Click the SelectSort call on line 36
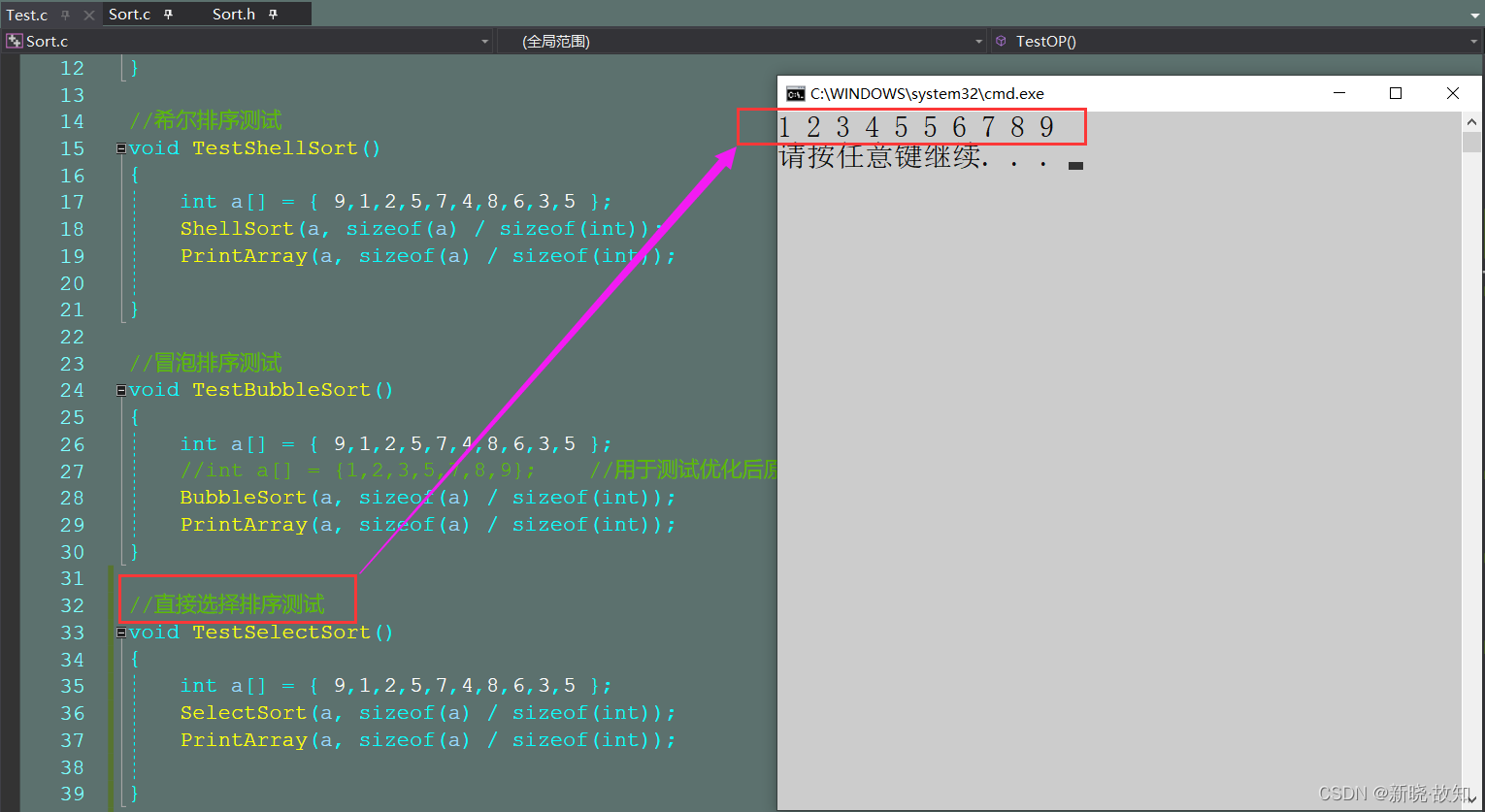Viewport: 1485px width, 812px height. [x=243, y=713]
